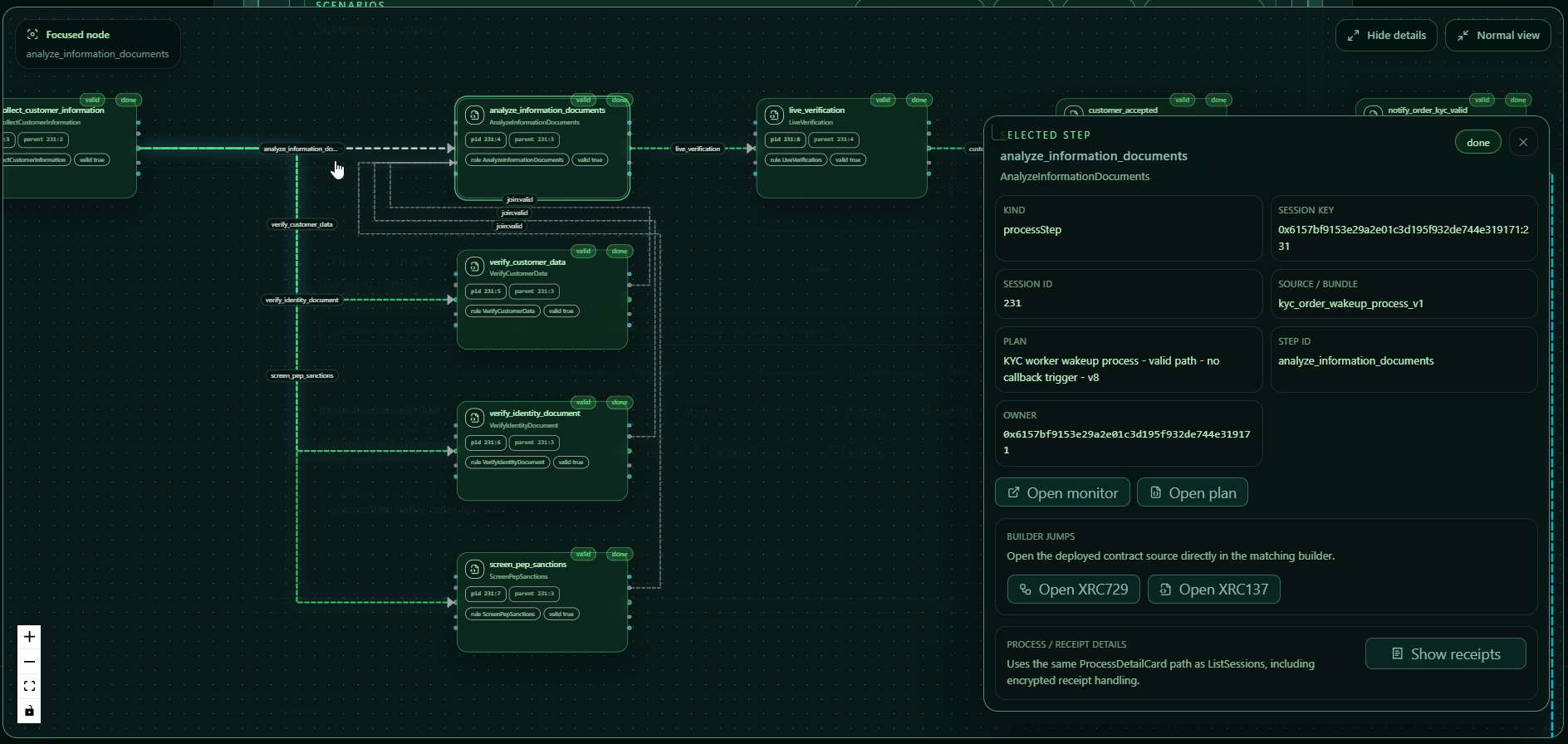Click the Session ID value 231
The width and height of the screenshot is (1568, 744).
pos(1012,303)
